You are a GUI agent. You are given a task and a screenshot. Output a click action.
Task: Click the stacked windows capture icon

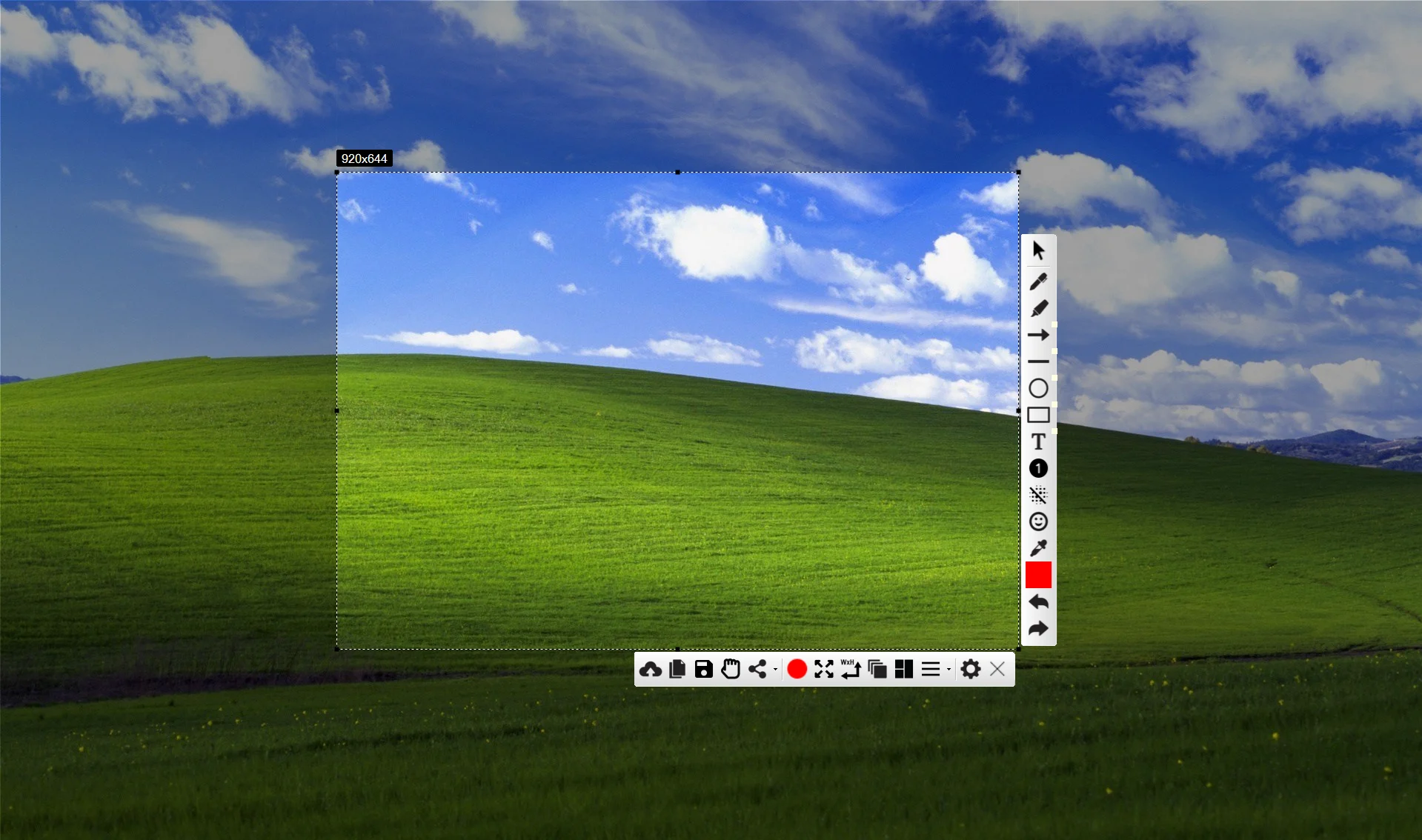tap(877, 670)
